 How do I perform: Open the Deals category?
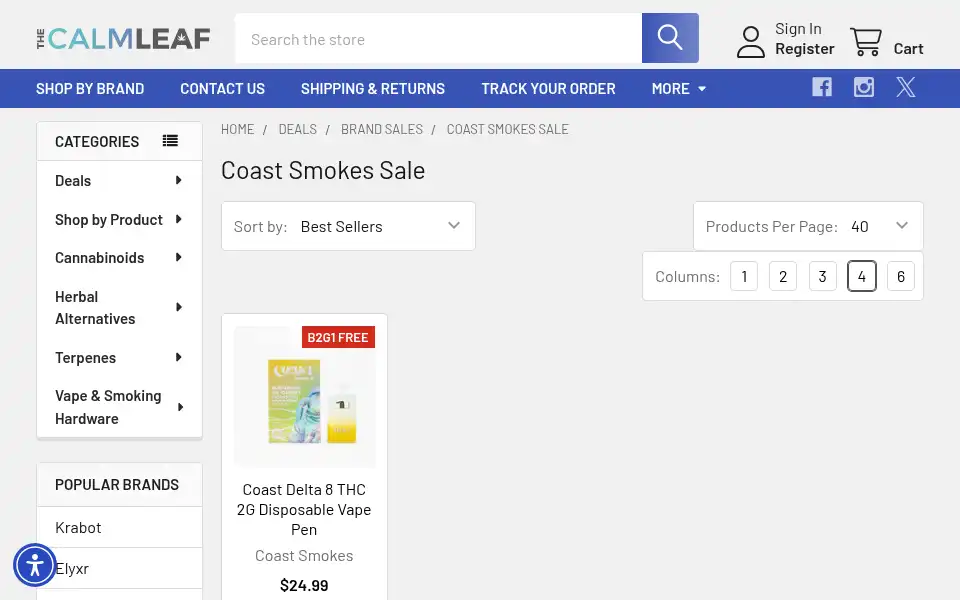(x=73, y=181)
